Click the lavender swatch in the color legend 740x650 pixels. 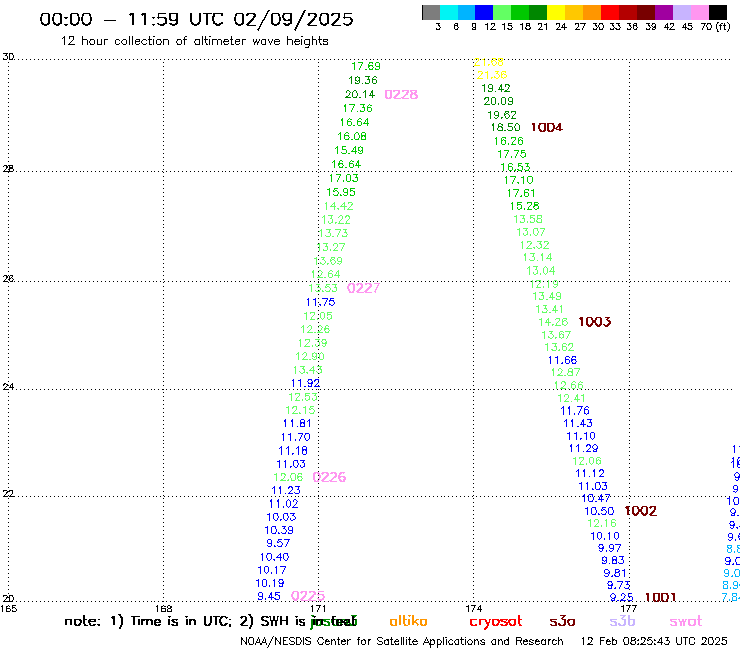point(681,12)
